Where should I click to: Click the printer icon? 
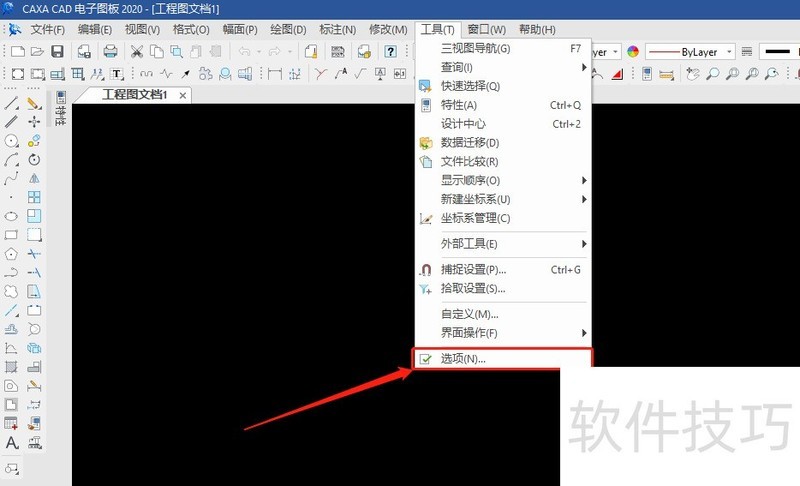click(110, 52)
